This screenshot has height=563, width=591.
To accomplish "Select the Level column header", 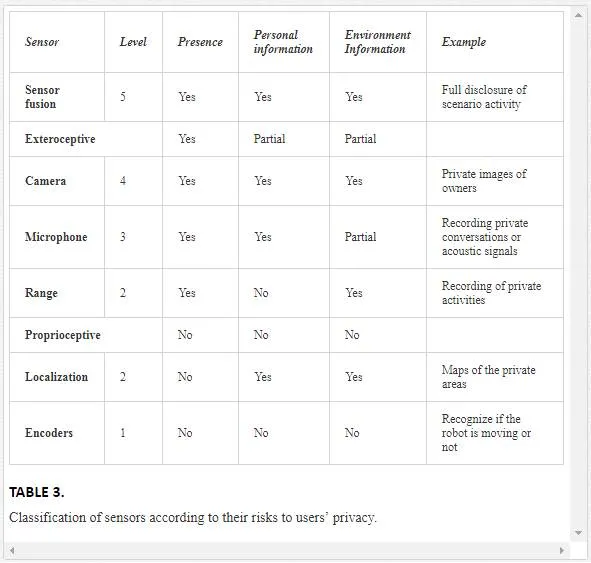I will coord(133,42).
